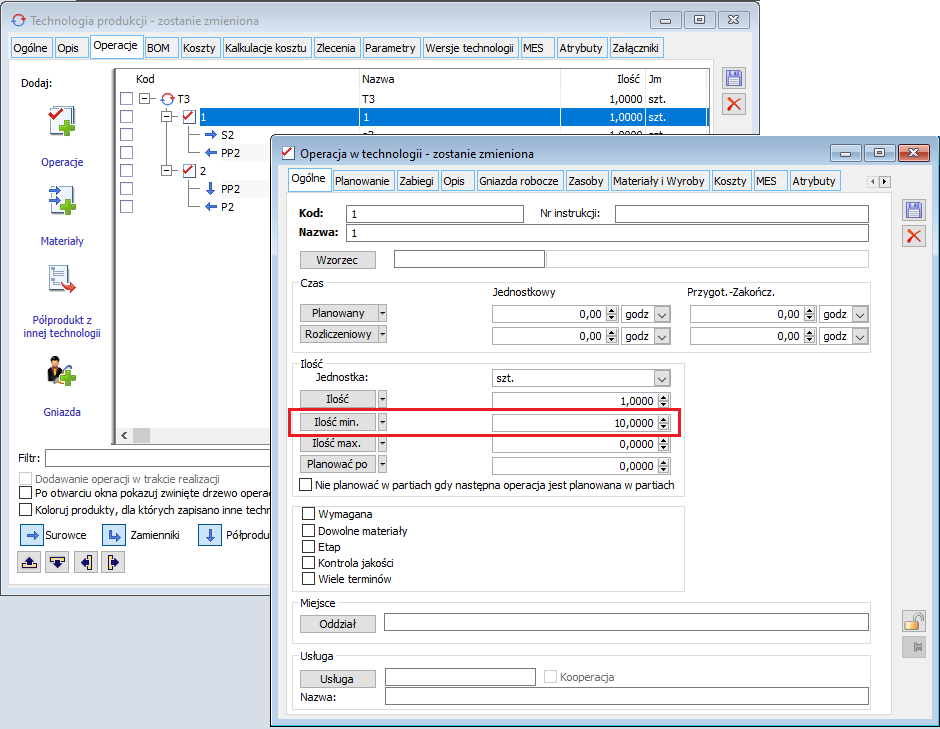The height and width of the screenshot is (729, 940).
Task: Click the Zamienniki substitute icon
Action: pyautogui.click(x=113, y=535)
